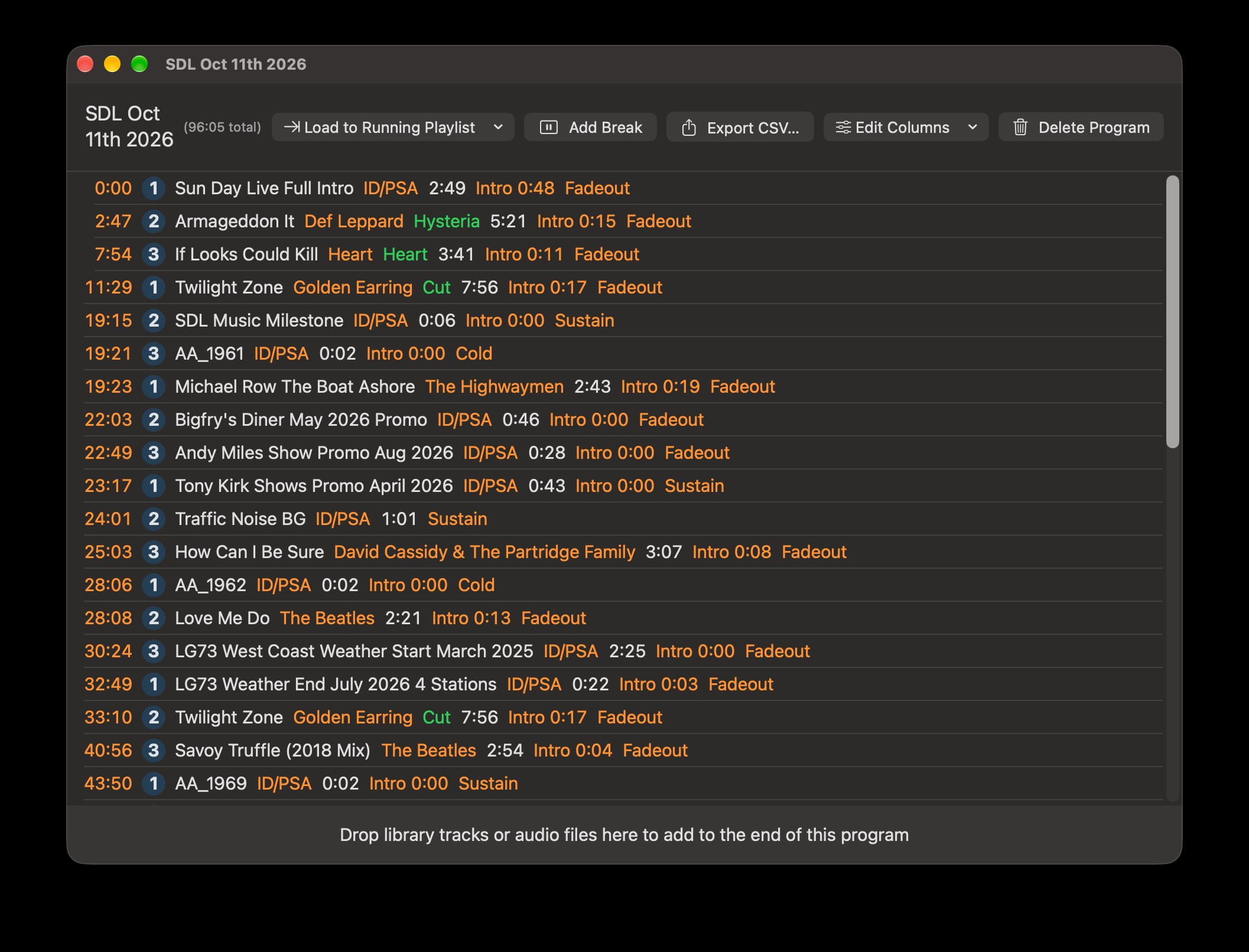
Task: Open the Load to Running Playlist chevron
Action: tap(498, 127)
